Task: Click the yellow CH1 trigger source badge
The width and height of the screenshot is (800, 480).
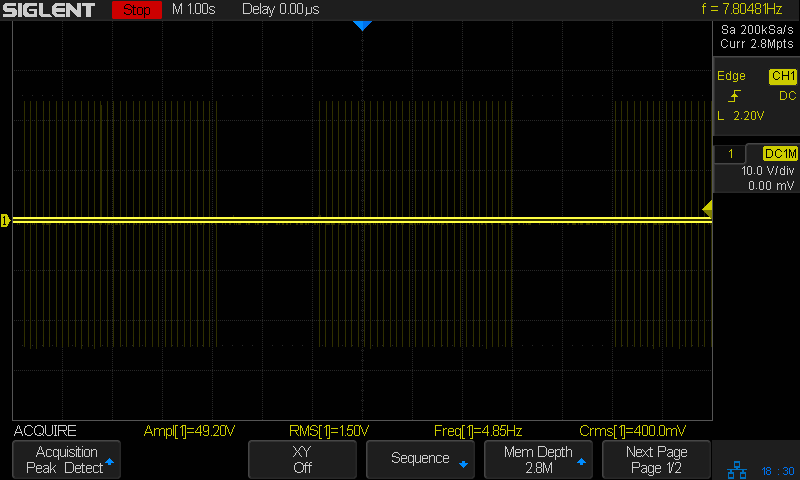Action: pyautogui.click(x=782, y=76)
